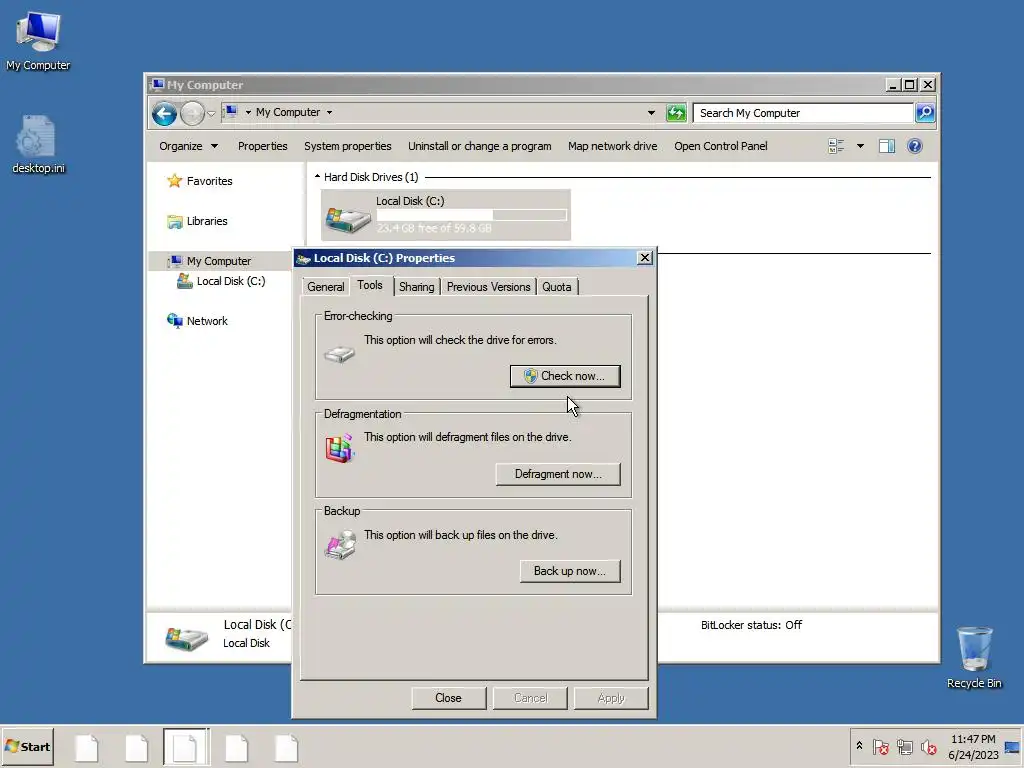This screenshot has height=768, width=1024.
Task: Collapse the Hard Disk Drives group
Action: (x=317, y=176)
